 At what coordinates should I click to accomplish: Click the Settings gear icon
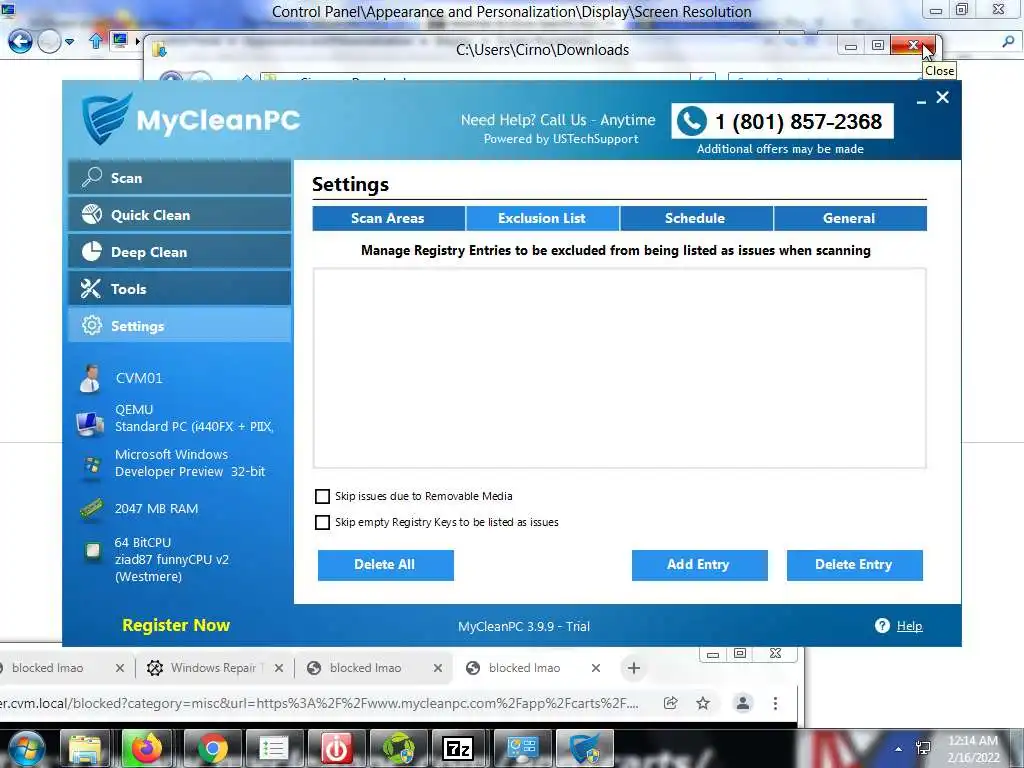pos(91,325)
